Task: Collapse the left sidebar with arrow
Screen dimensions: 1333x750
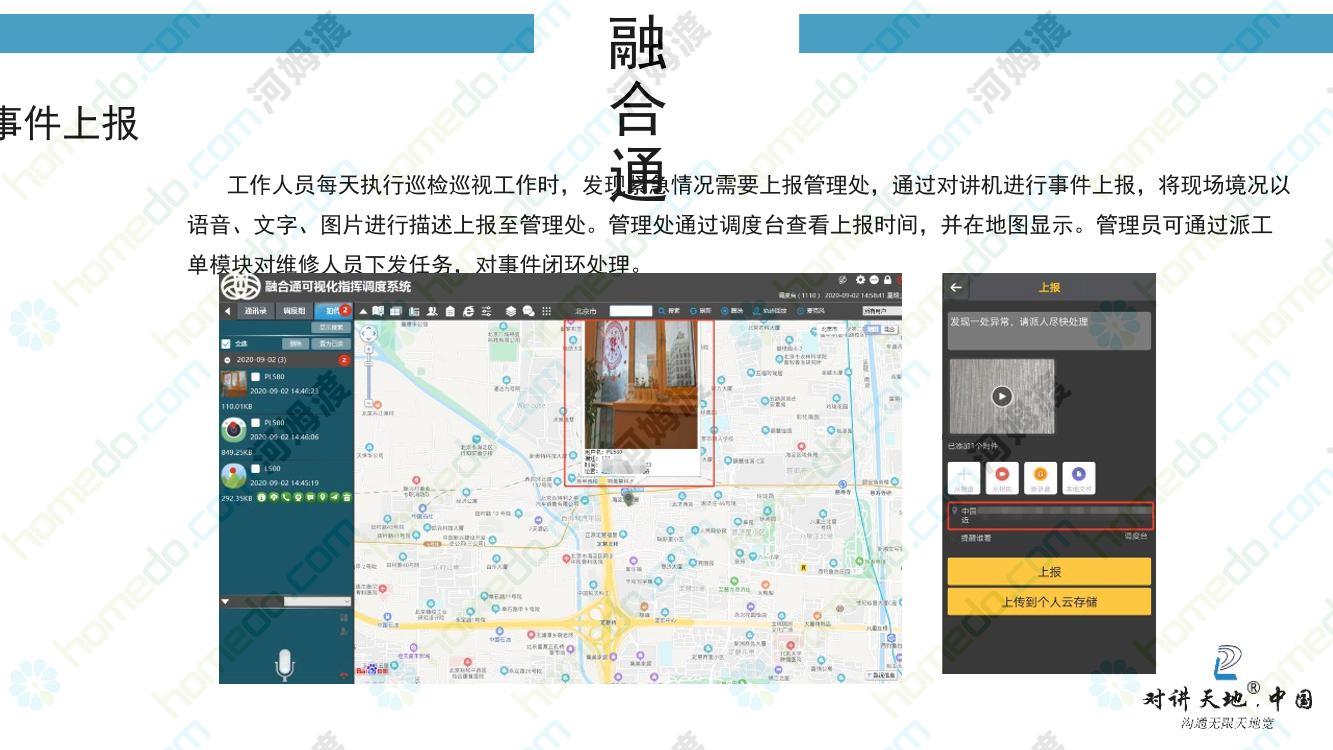Action: click(228, 311)
